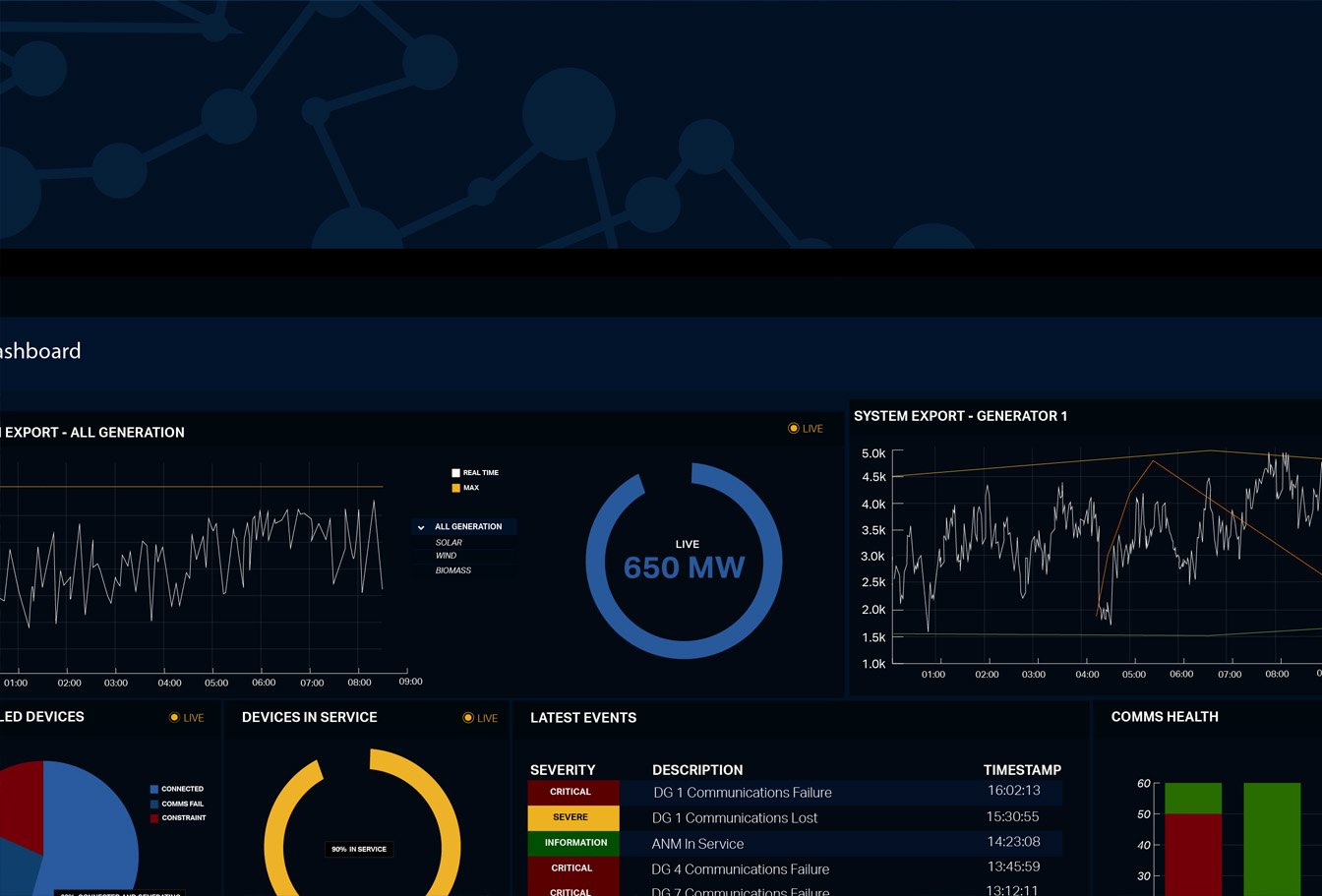Toggle the REAL TIME series legend box
1322x896 pixels.
tap(456, 473)
